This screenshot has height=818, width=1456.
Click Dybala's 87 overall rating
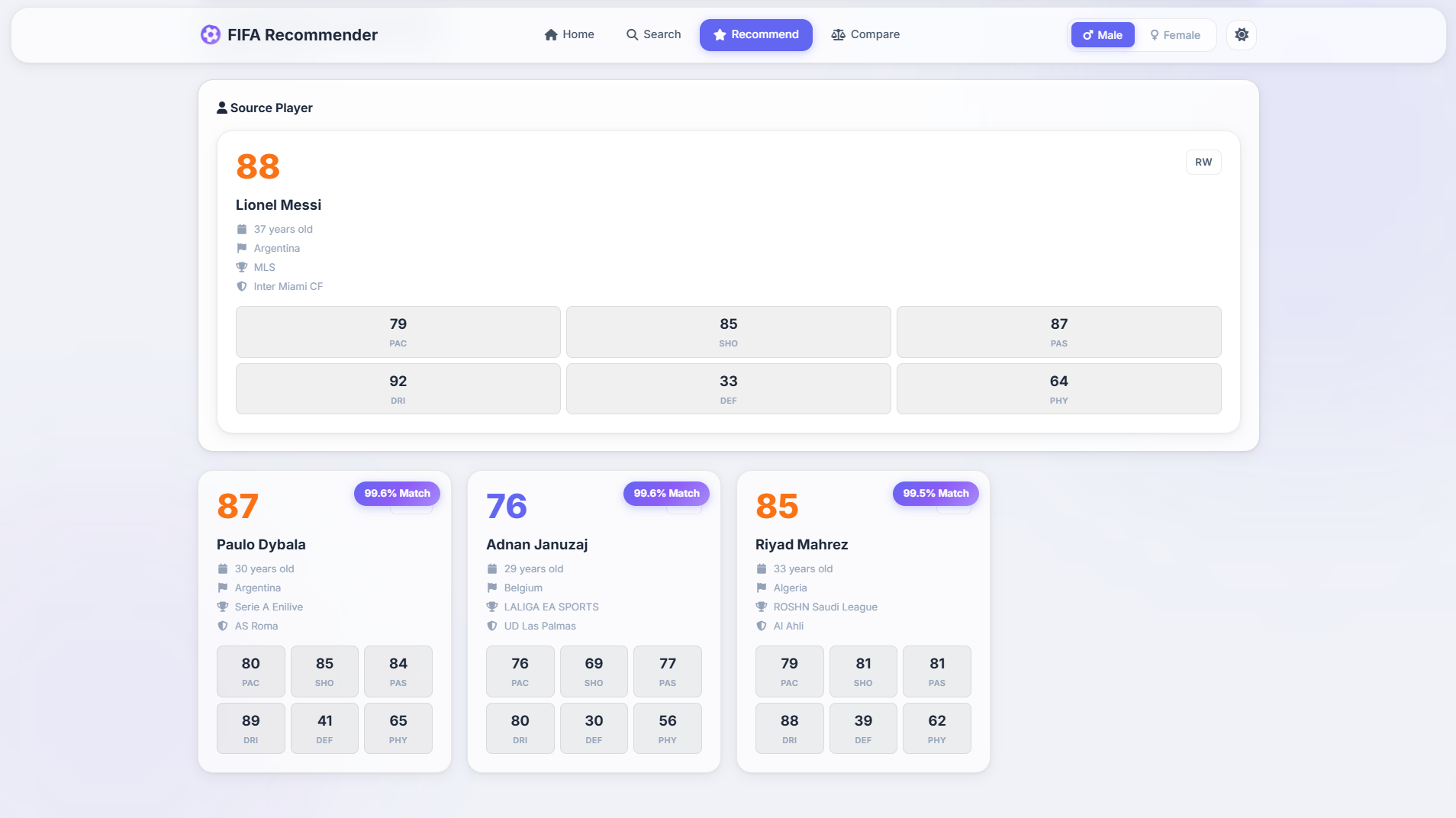pos(238,506)
